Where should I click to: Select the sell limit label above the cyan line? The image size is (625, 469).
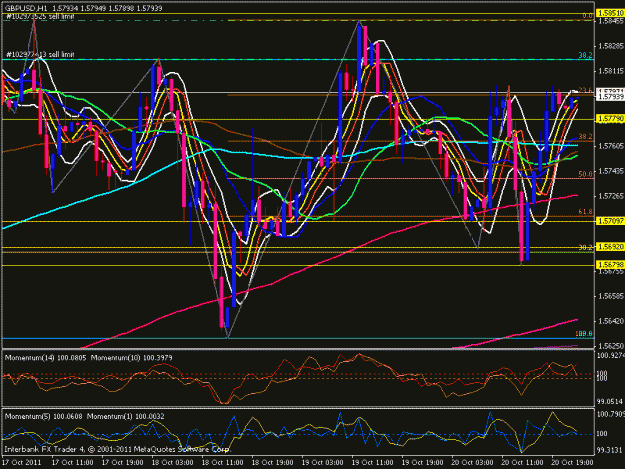40,54
